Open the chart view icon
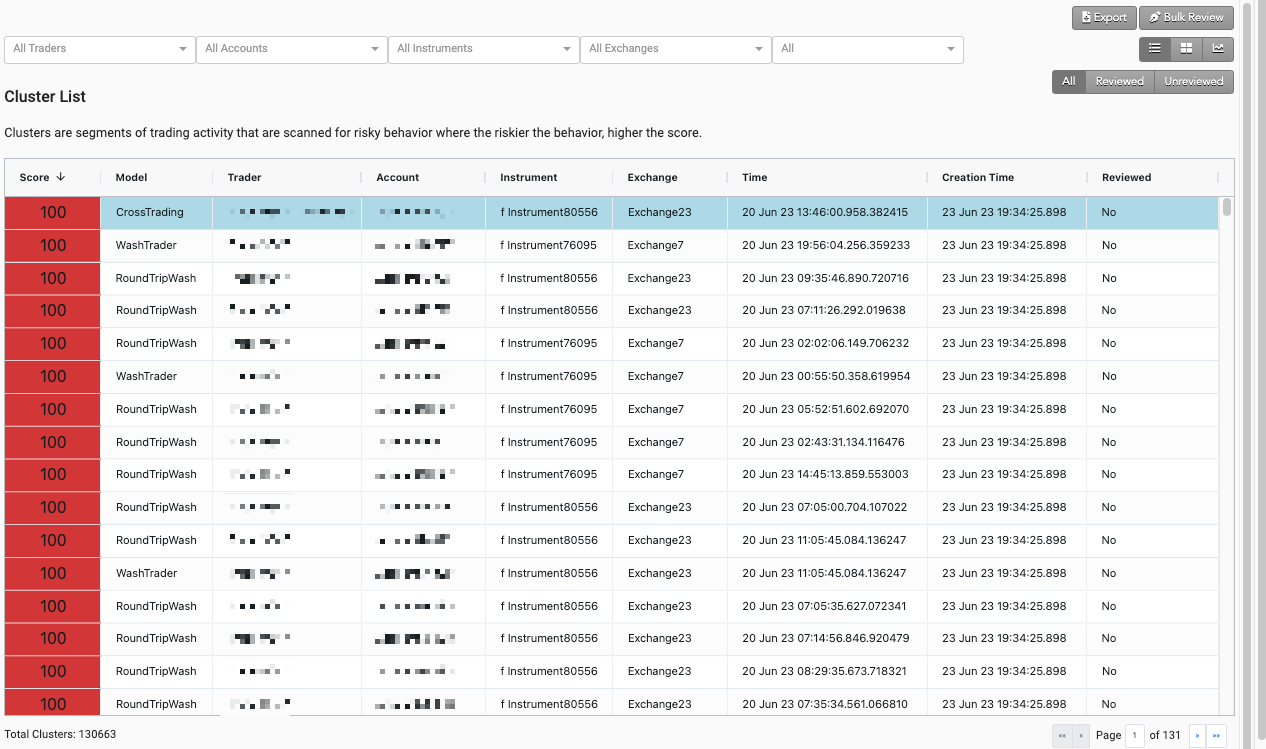Viewport: 1266px width, 749px height. coord(1218,48)
